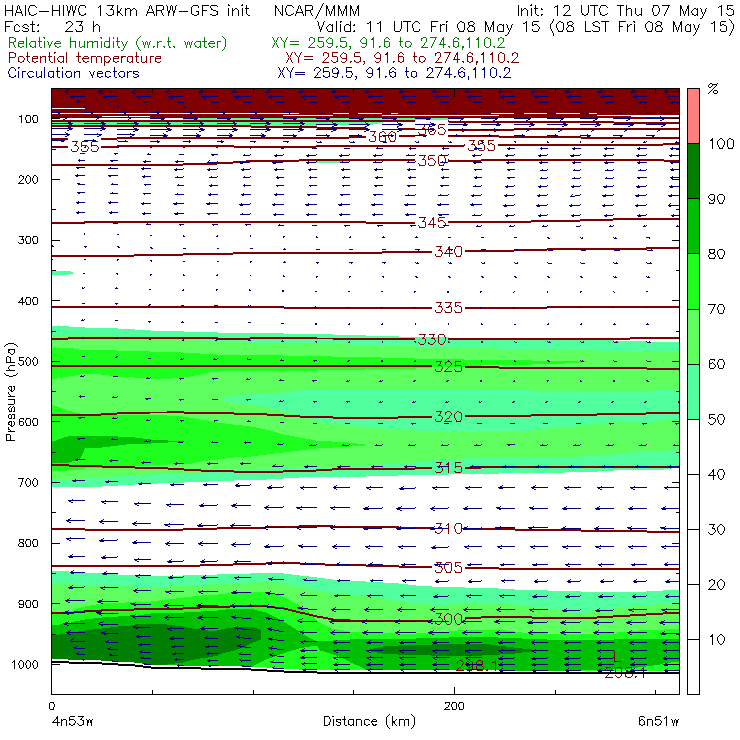Screen dimensions: 740x740
Task: Click the '100' pressure axis tick label
Action: 28,119
